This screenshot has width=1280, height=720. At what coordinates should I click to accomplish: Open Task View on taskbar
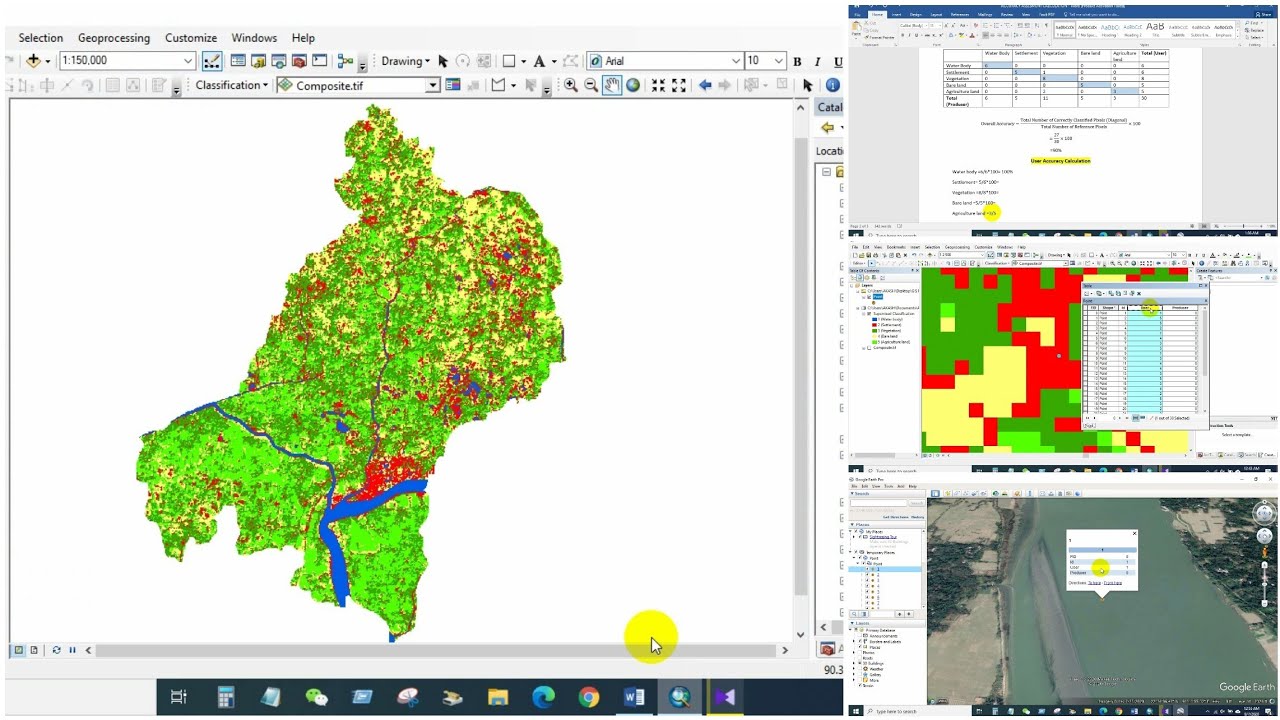pos(179,697)
